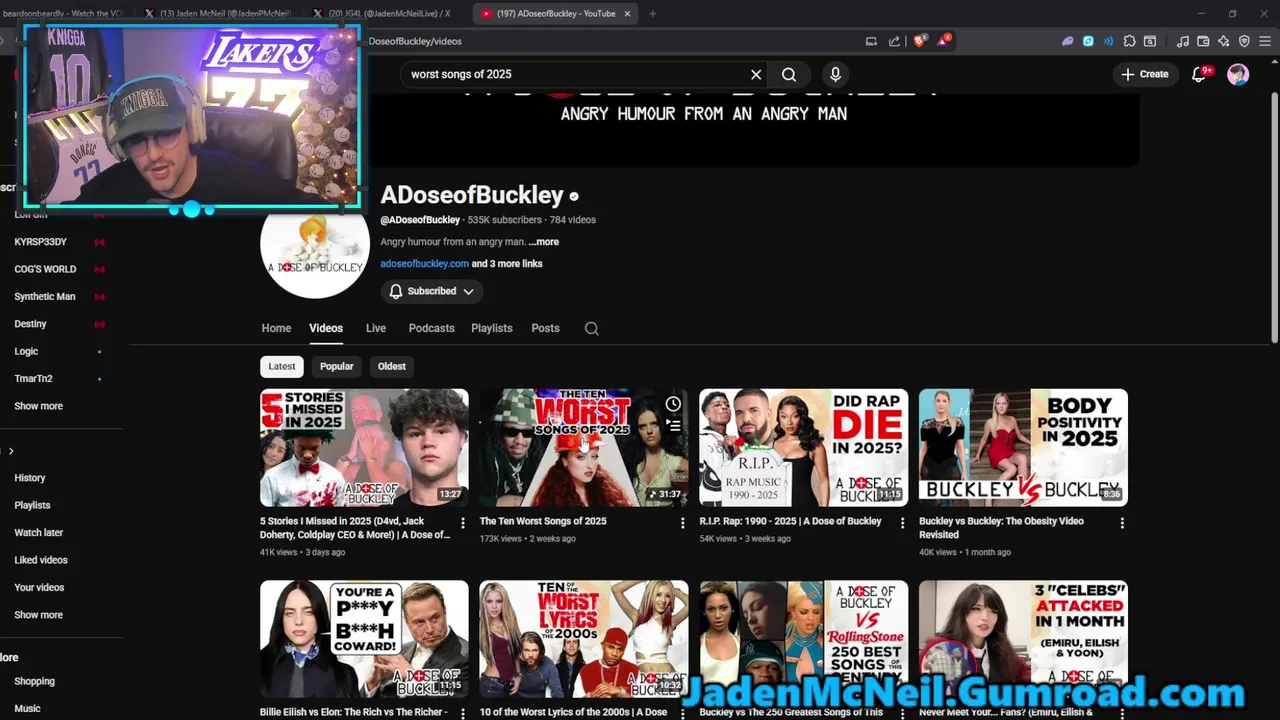The height and width of the screenshot is (720, 1280).
Task: Open the browser playlist music note icon
Action: tap(1183, 41)
